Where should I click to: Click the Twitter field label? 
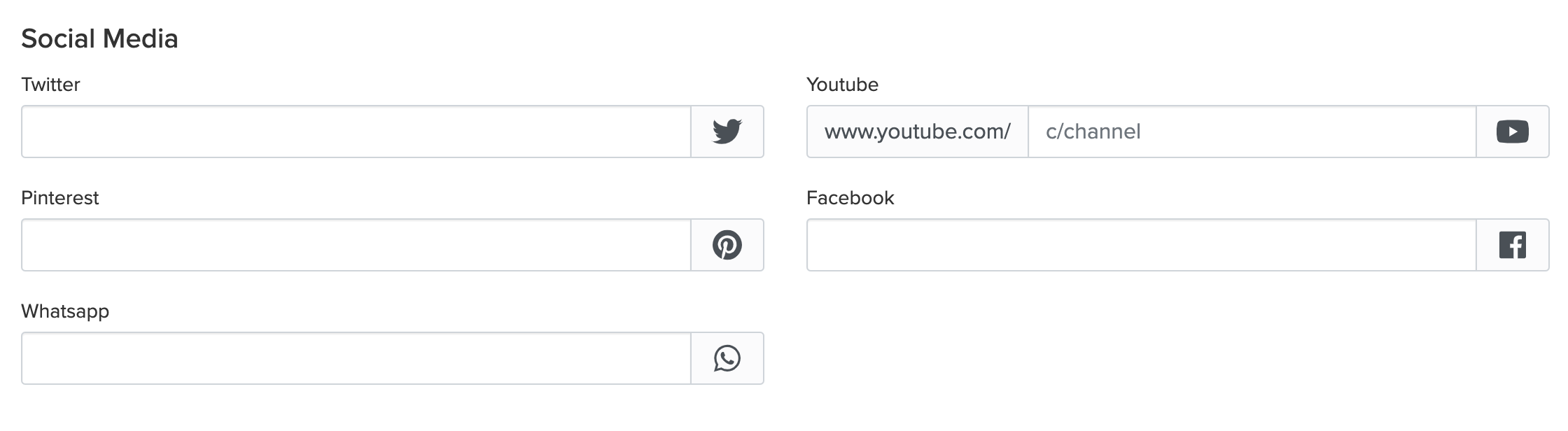(50, 85)
